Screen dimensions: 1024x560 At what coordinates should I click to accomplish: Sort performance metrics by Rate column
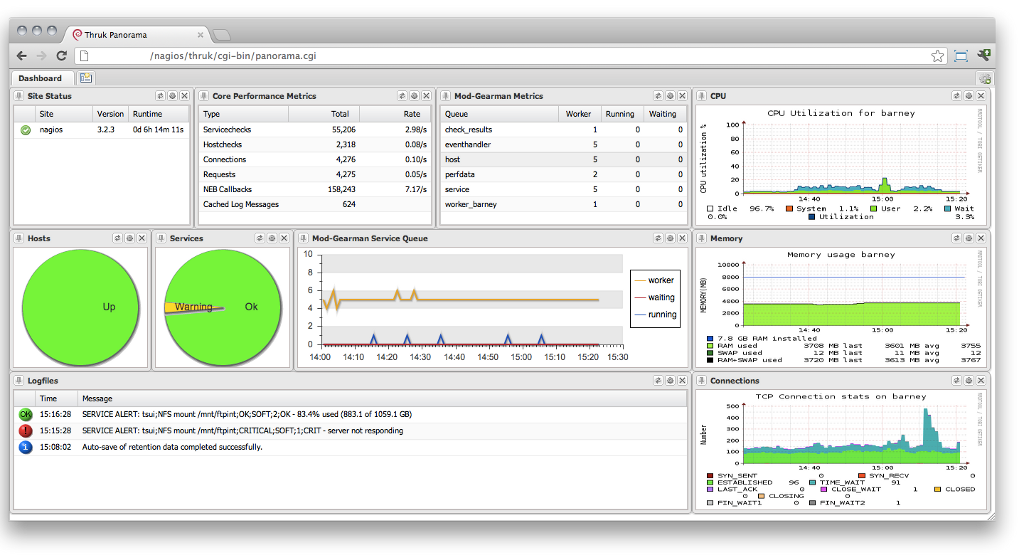[x=395, y=114]
